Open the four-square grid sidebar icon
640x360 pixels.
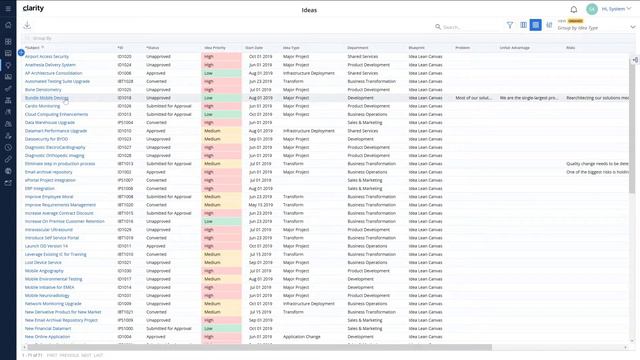[8, 41]
